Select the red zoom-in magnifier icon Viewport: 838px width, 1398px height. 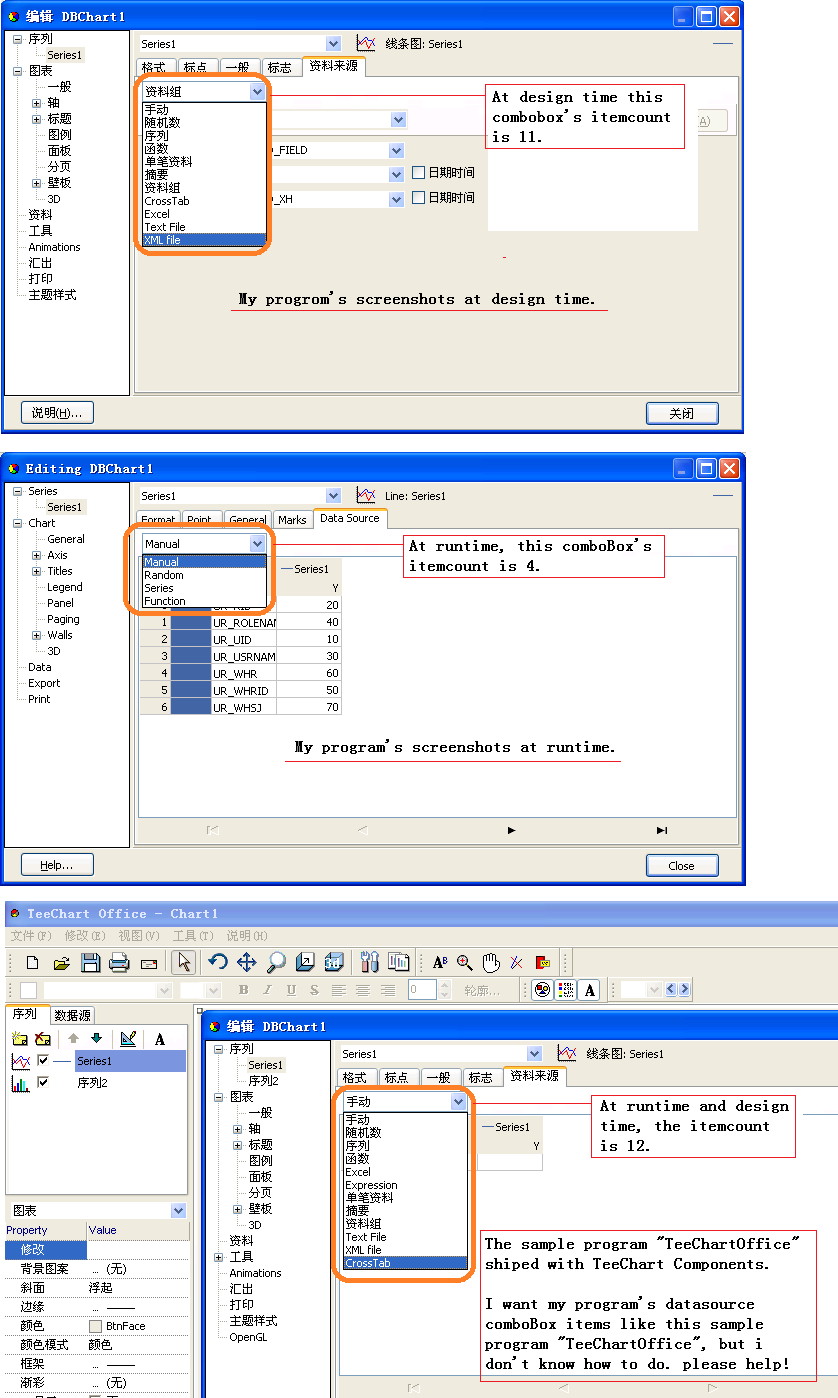tap(465, 963)
